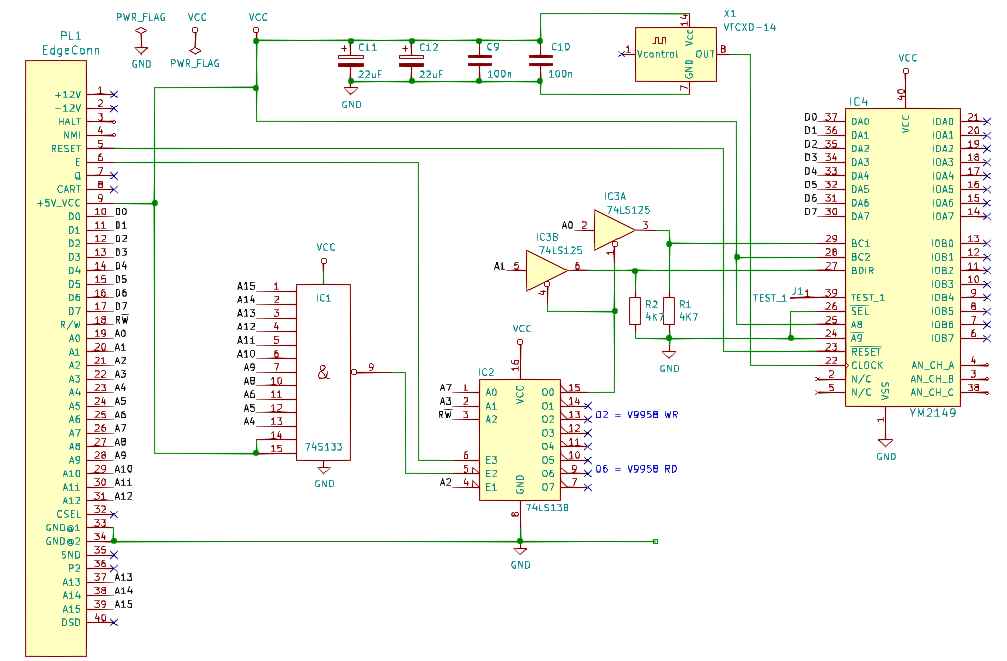1007x661 pixels.
Task: Click the no-connect X on Vcontrol pin
Action: pyautogui.click(x=621, y=54)
